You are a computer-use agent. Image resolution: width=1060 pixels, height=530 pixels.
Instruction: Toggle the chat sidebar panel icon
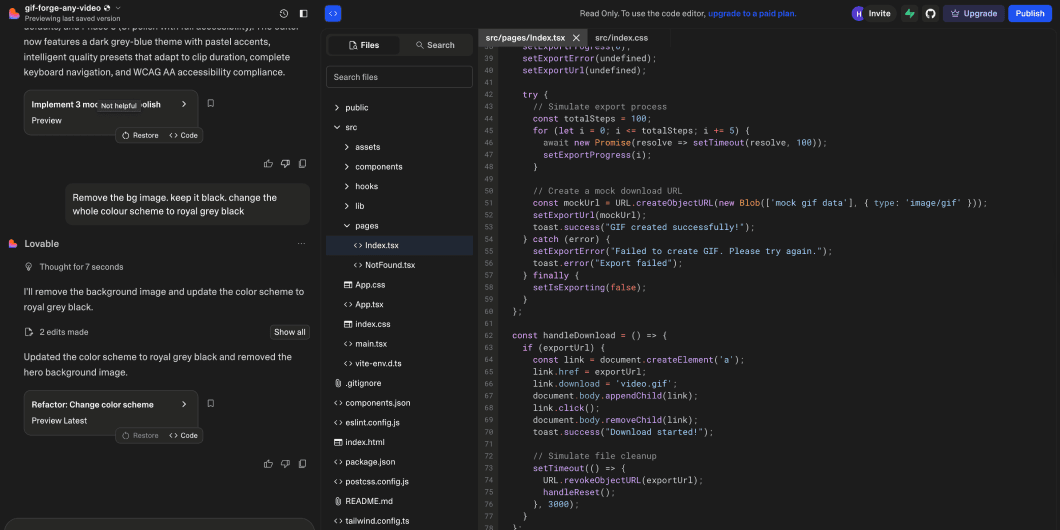coord(304,13)
